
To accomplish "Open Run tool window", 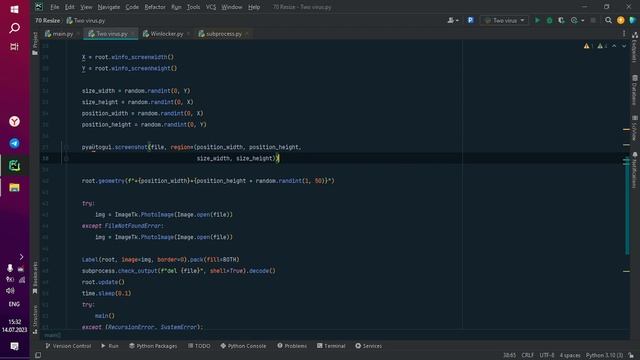I will [x=110, y=346].
